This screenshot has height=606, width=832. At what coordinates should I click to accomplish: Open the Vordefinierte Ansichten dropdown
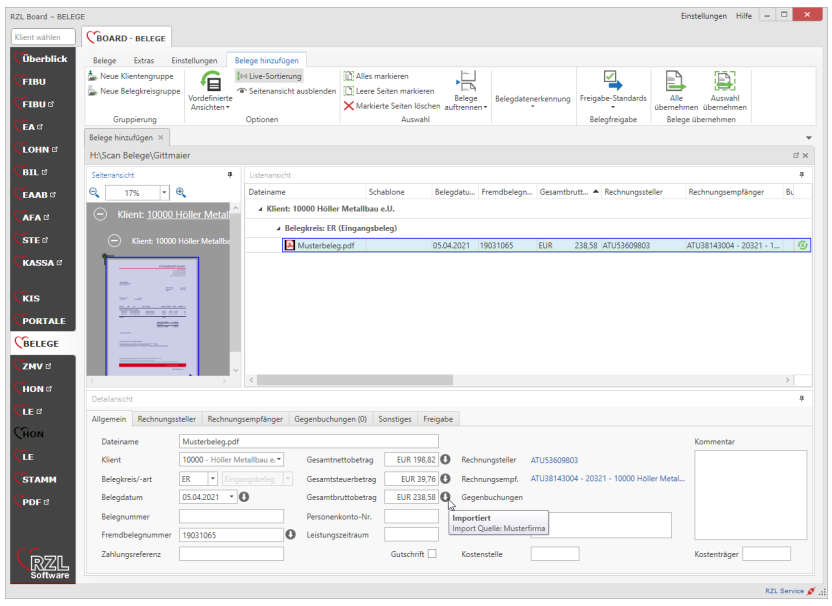[209, 100]
